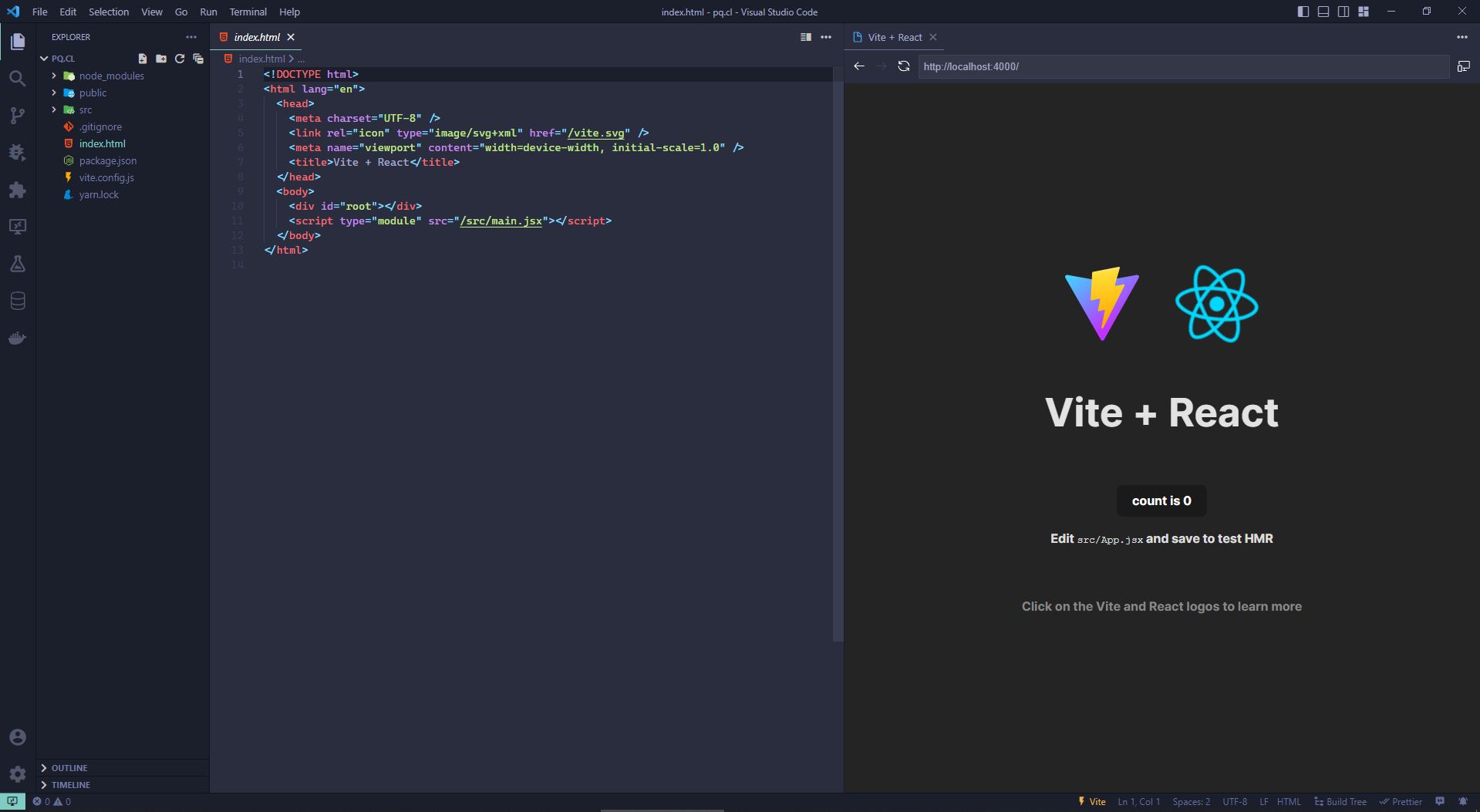Expand the src folder
The image size is (1480, 812).
pos(85,110)
